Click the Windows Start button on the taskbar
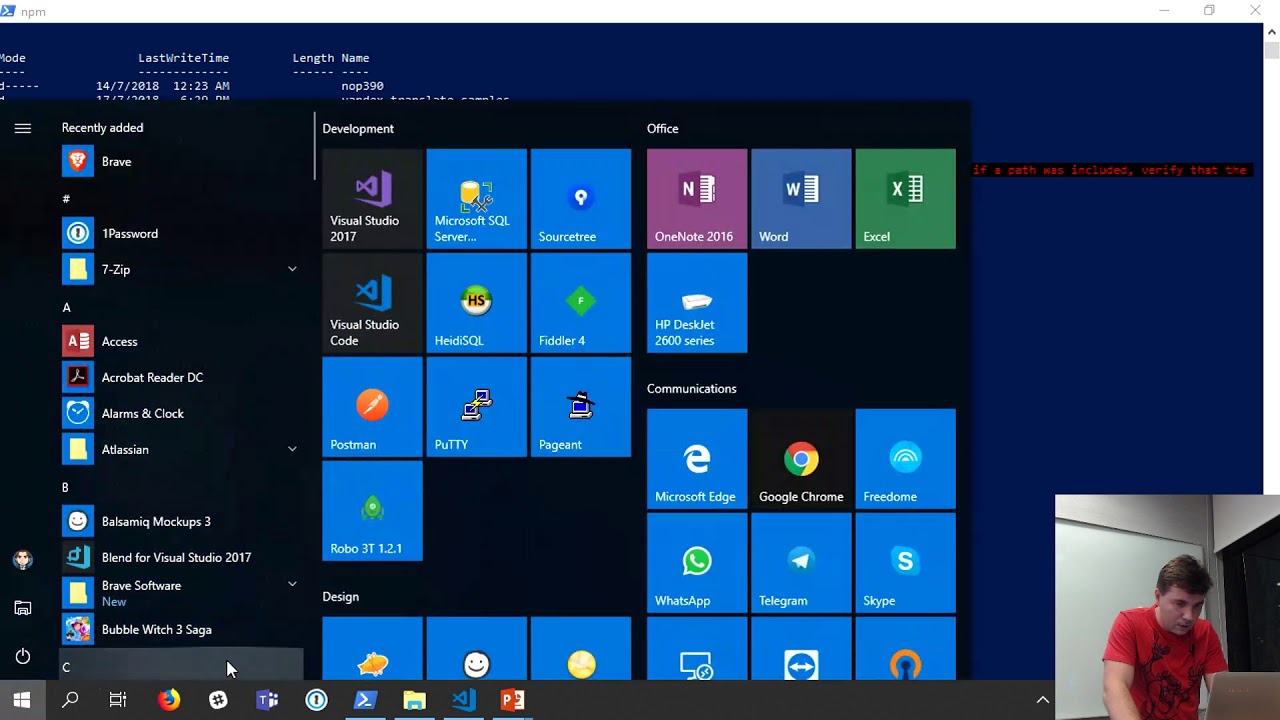The image size is (1280, 720). (22, 700)
